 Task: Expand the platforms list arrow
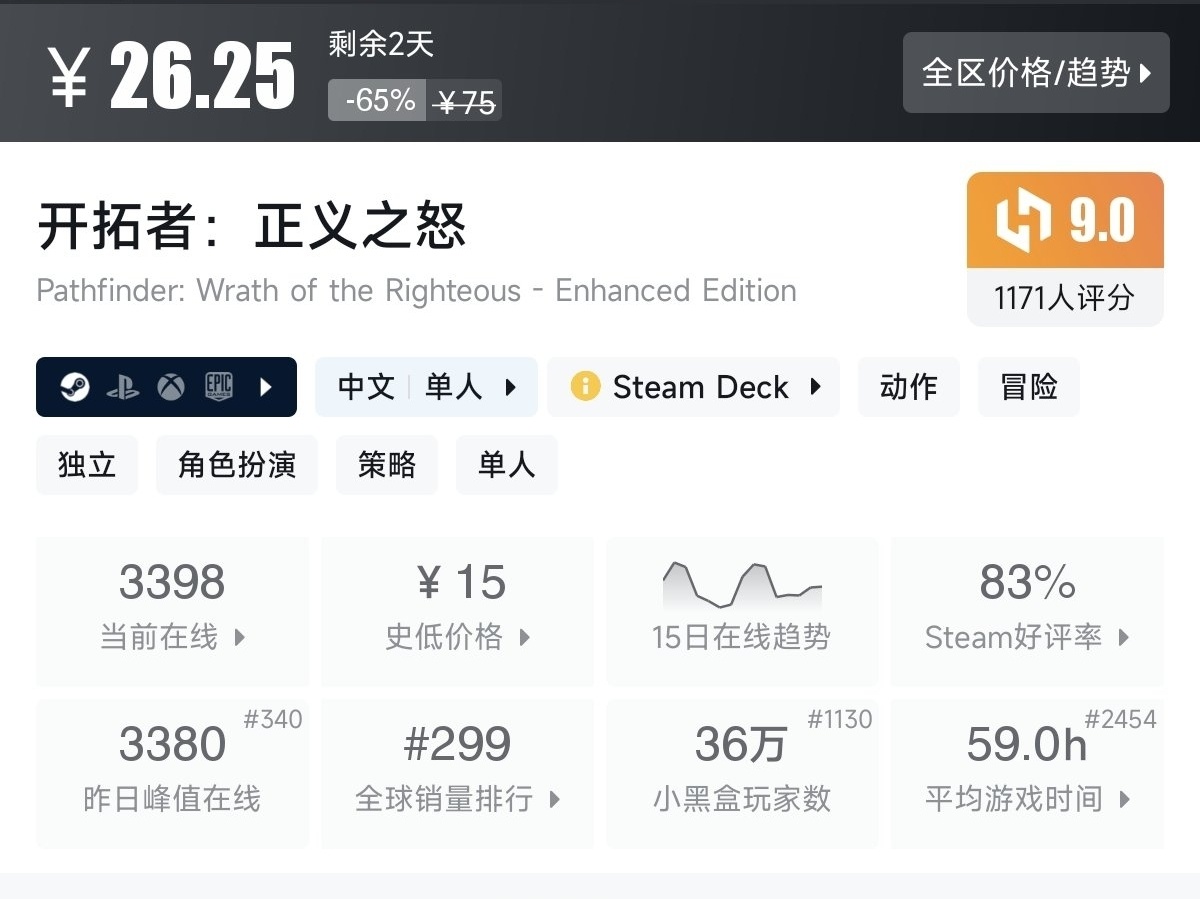266,387
